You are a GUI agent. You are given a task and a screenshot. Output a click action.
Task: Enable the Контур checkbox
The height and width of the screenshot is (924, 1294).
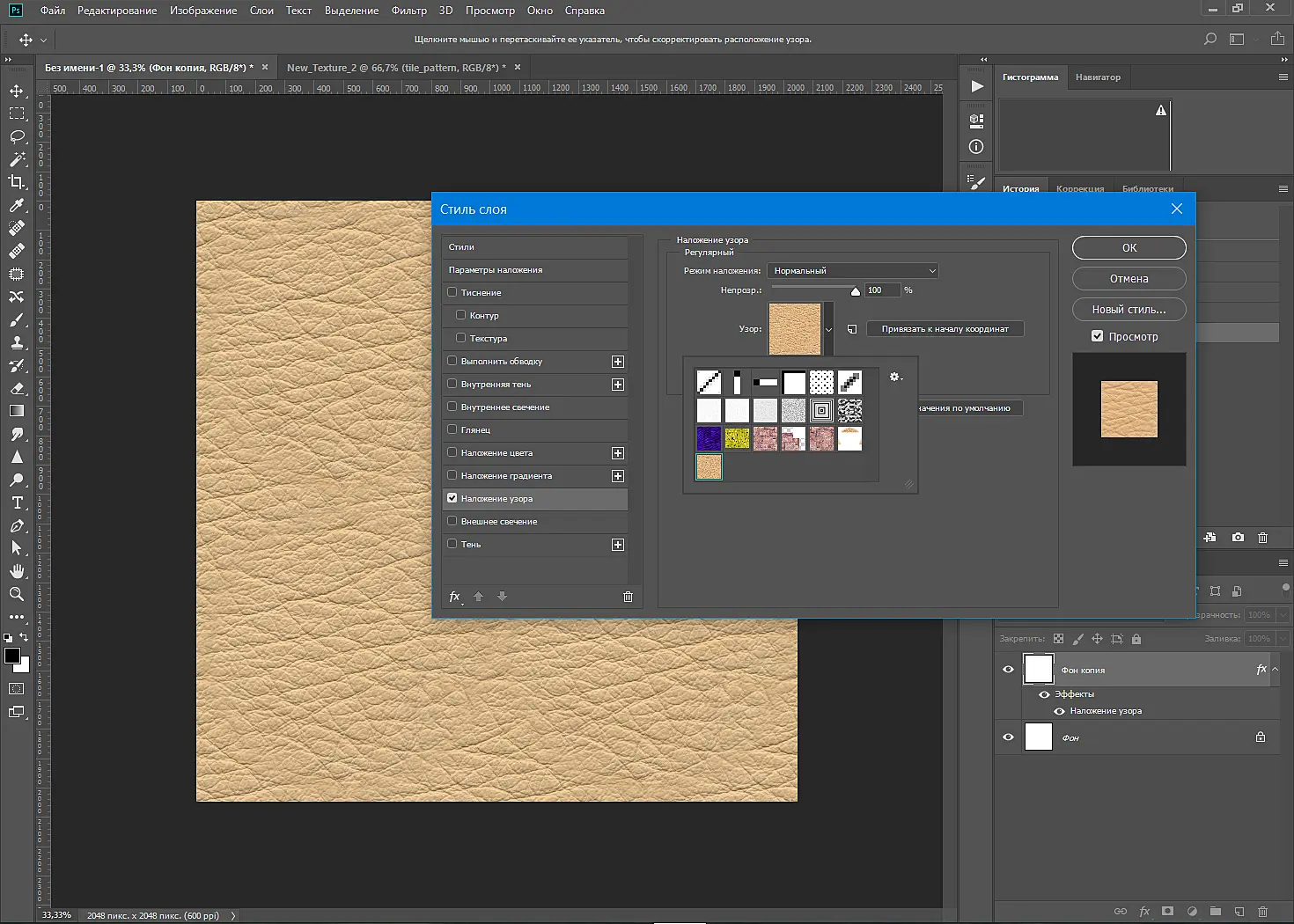[460, 315]
